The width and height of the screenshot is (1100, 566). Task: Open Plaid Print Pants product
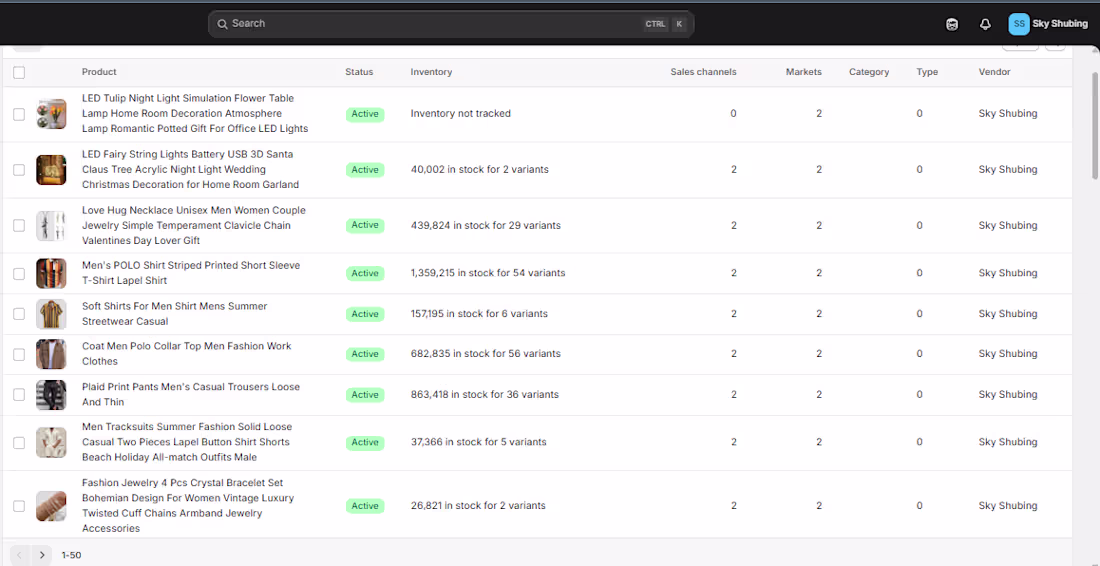(x=191, y=395)
